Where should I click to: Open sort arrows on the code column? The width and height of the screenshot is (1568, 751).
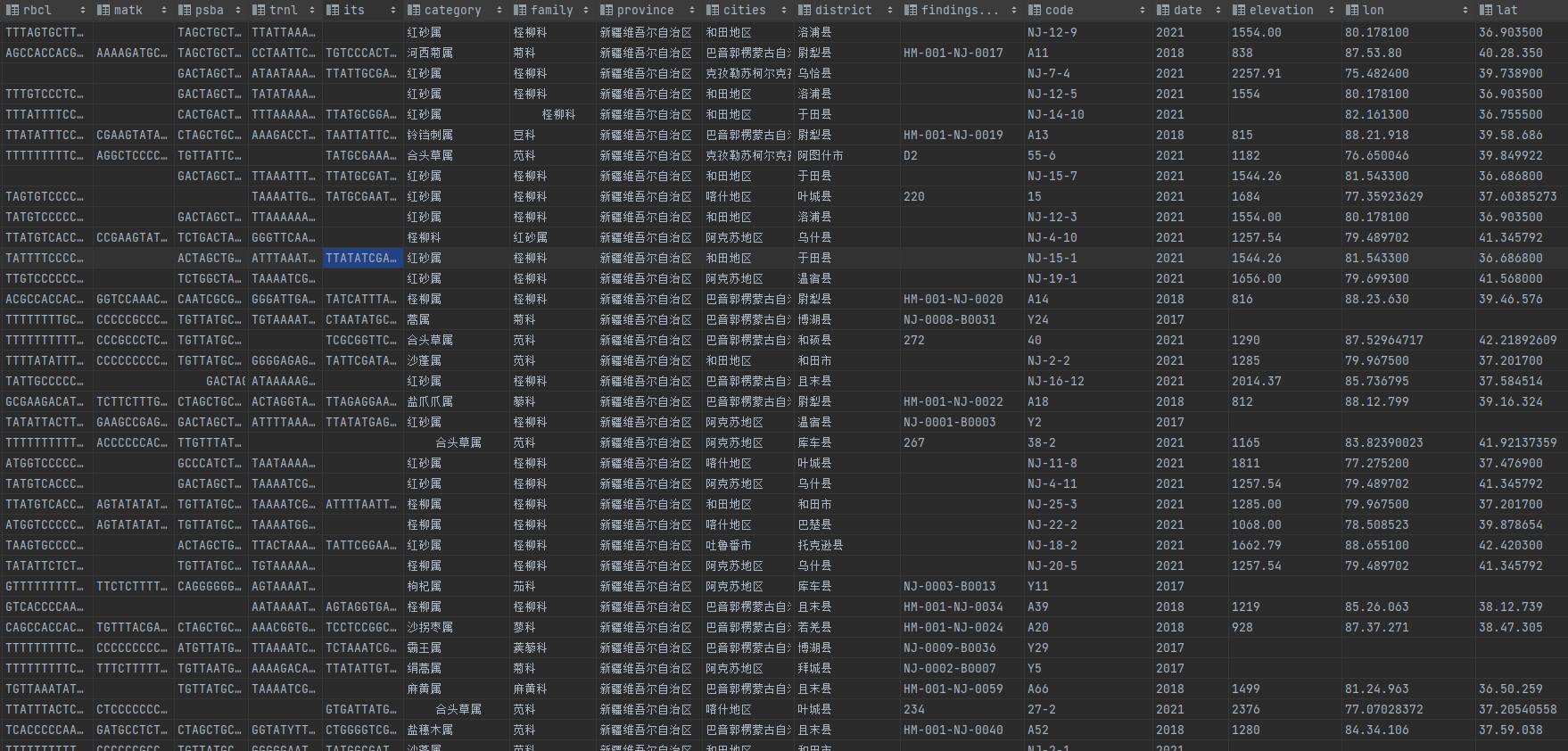click(1142, 10)
